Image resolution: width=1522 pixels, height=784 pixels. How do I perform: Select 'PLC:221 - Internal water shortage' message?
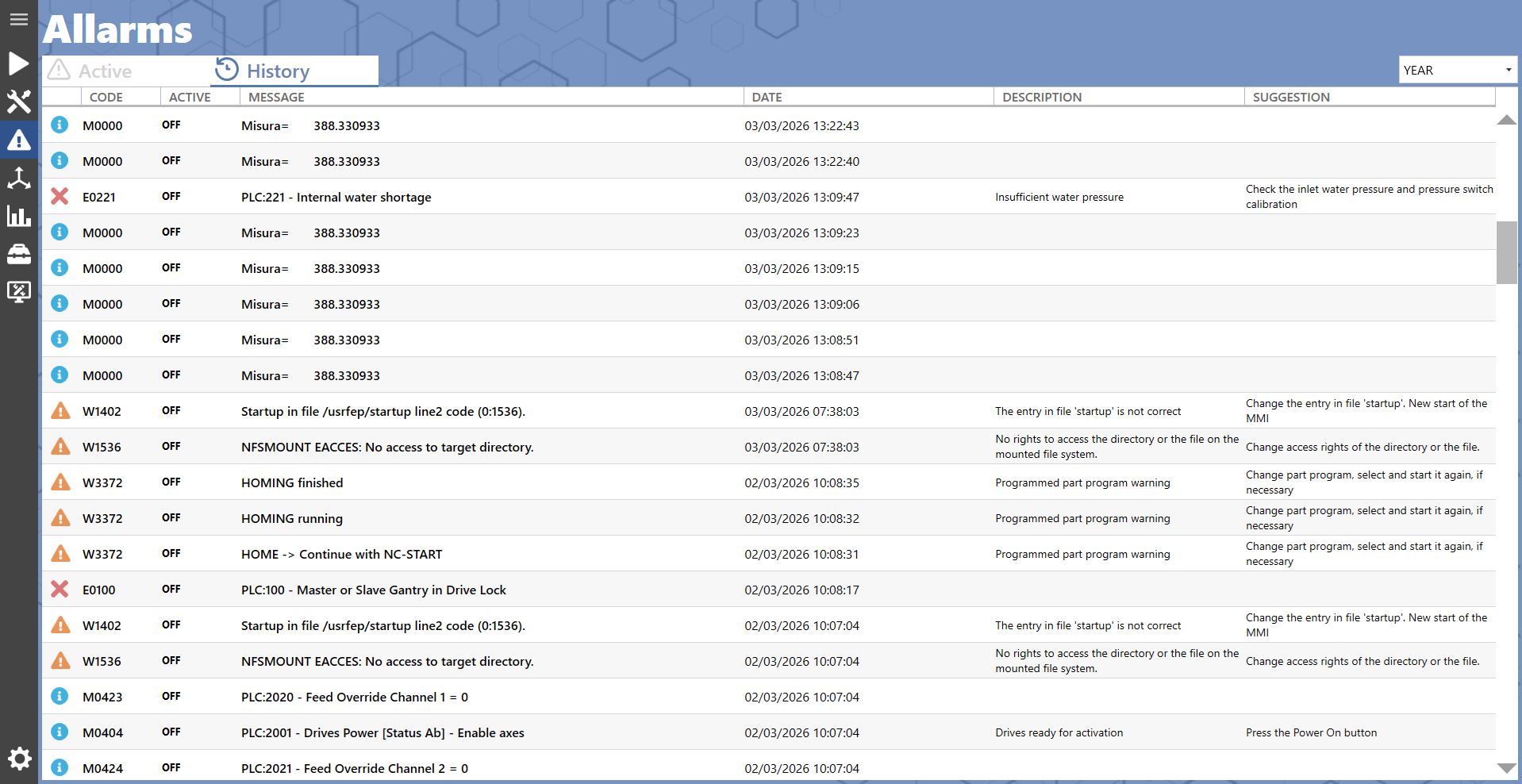pos(336,197)
